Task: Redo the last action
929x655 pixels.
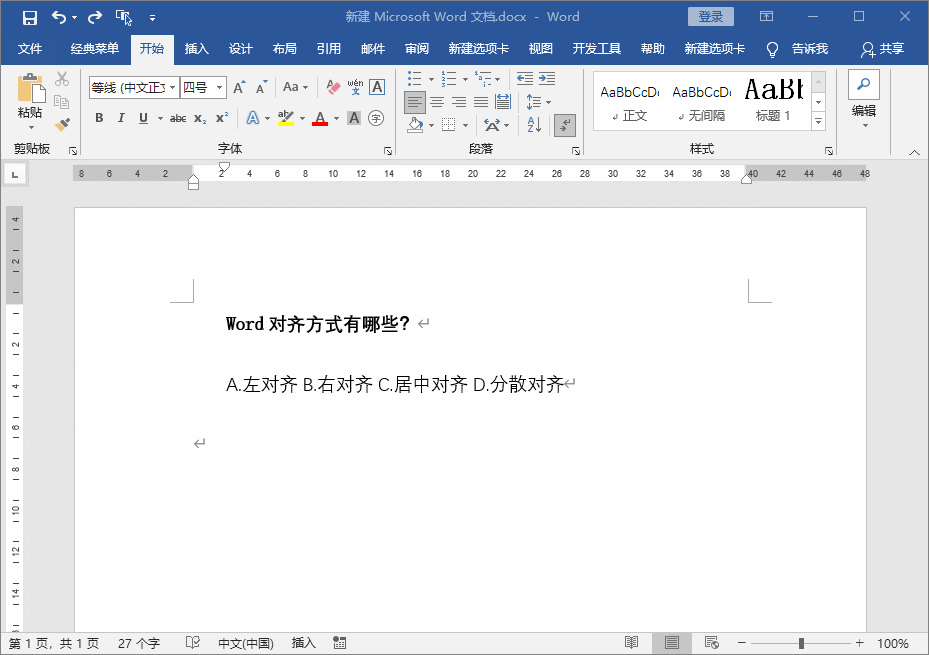Action: pos(94,17)
